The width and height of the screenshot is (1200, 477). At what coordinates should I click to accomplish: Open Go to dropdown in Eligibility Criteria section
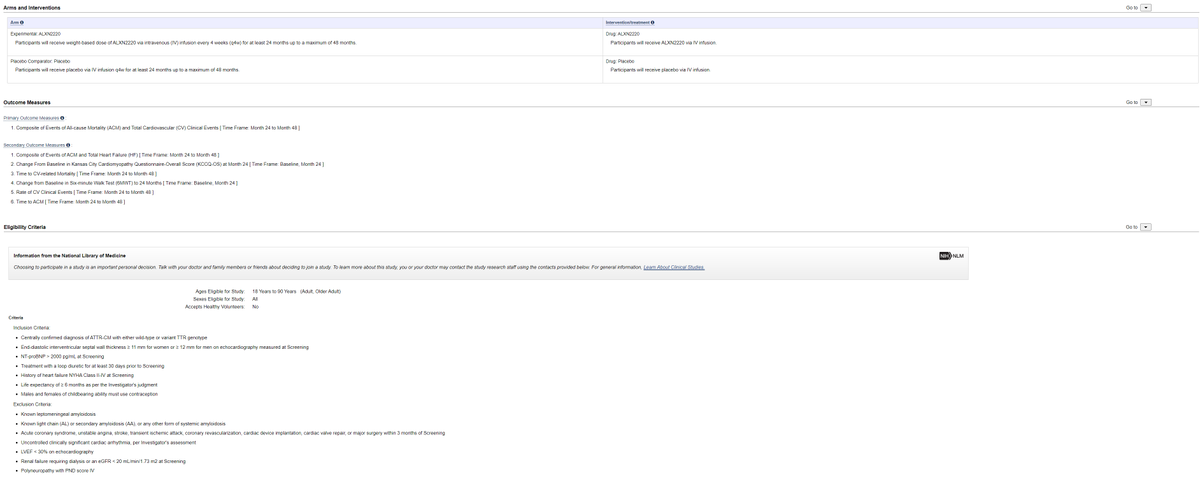(x=1146, y=227)
